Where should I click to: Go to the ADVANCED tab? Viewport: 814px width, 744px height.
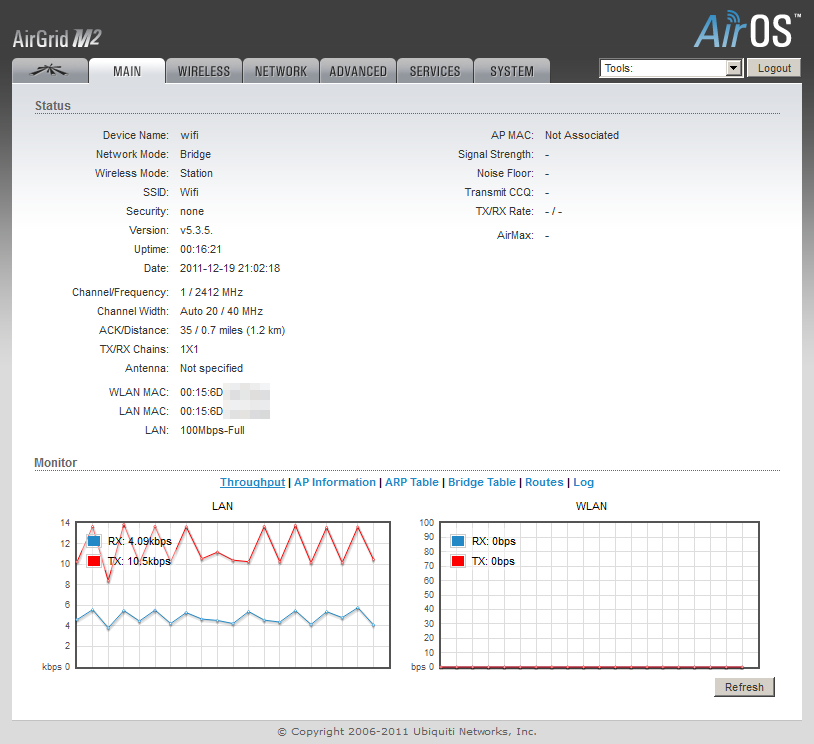coord(358,71)
